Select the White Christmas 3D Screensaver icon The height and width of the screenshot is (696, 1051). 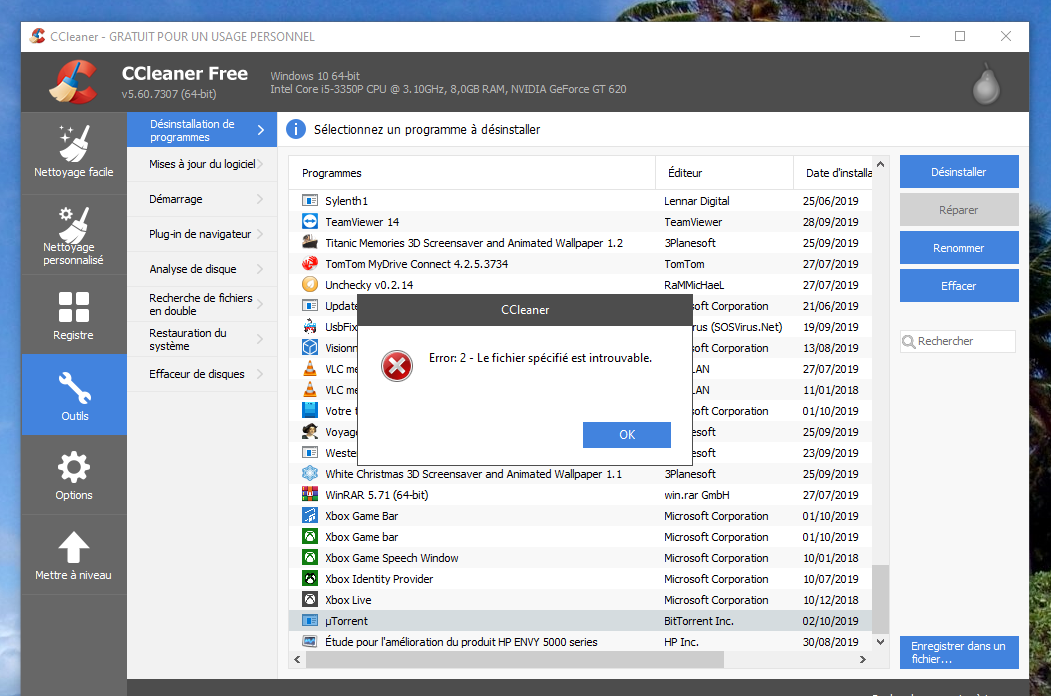coord(310,473)
